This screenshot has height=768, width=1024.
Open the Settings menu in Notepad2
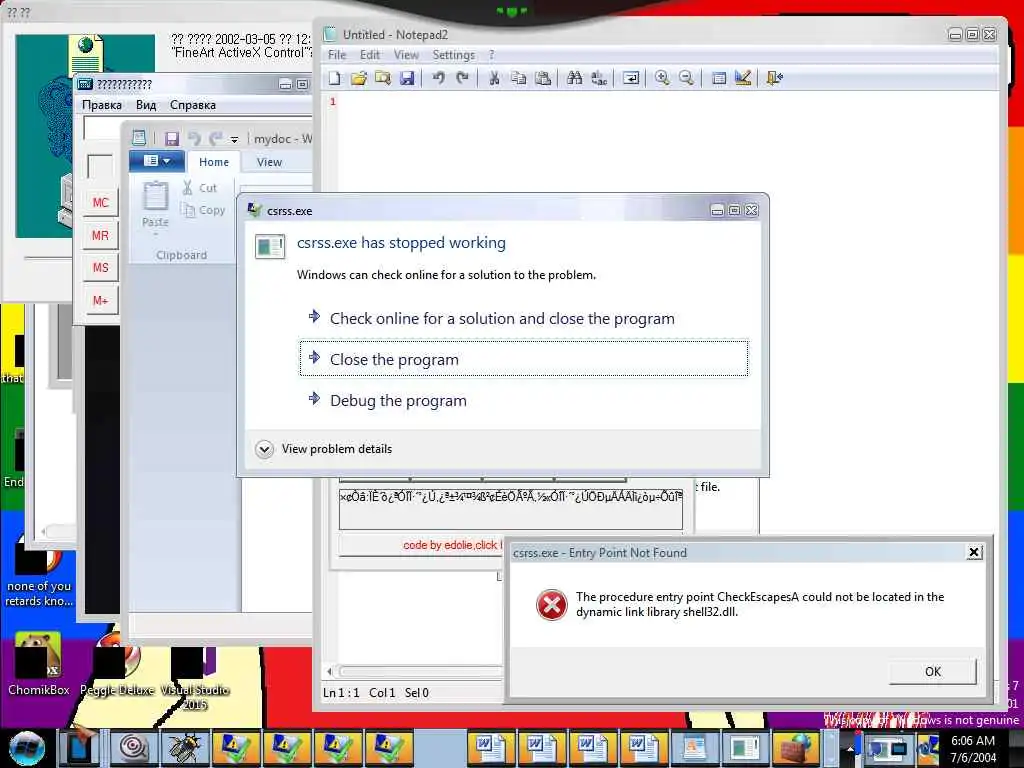(453, 55)
